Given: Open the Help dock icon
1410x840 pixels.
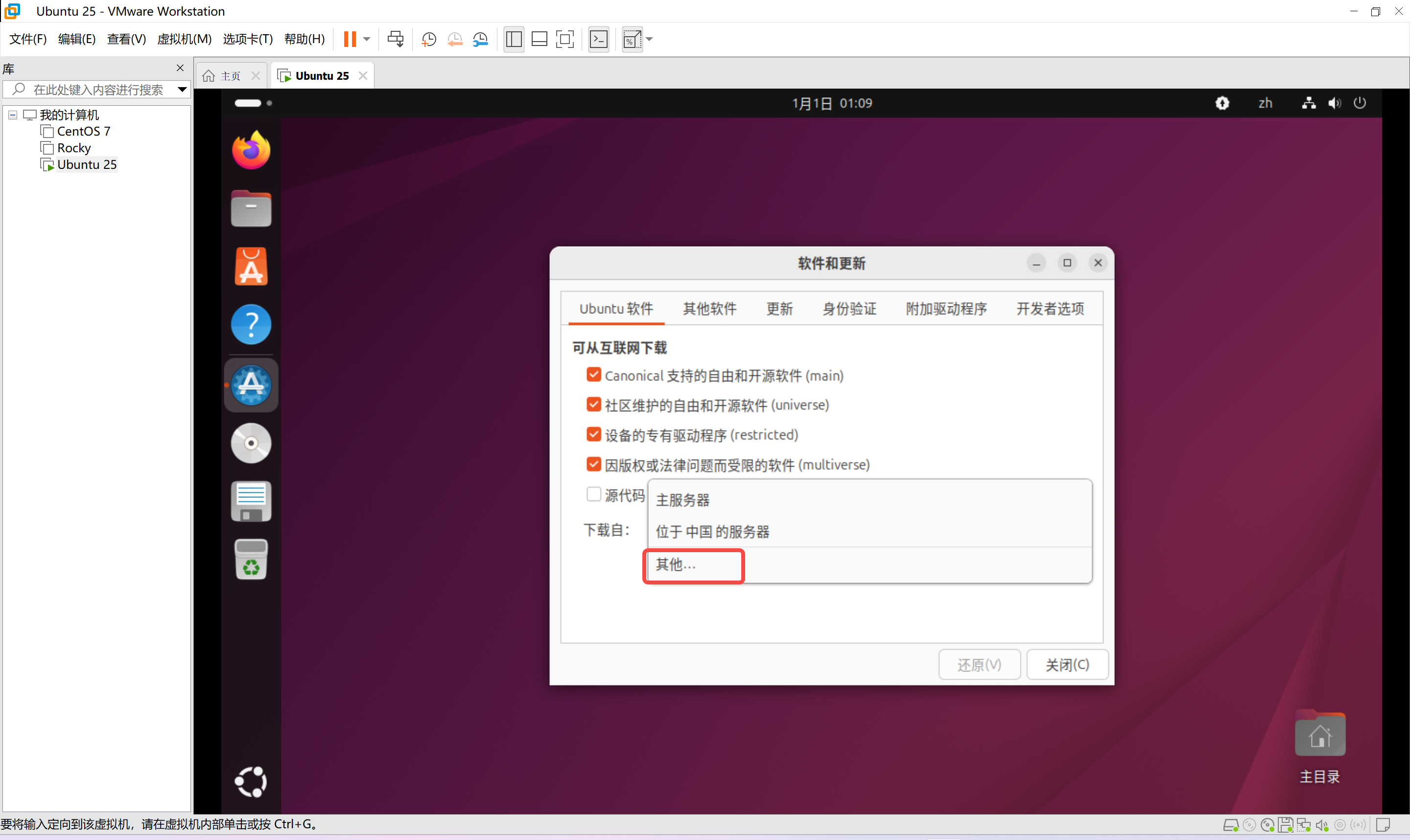Looking at the screenshot, I should [251, 325].
